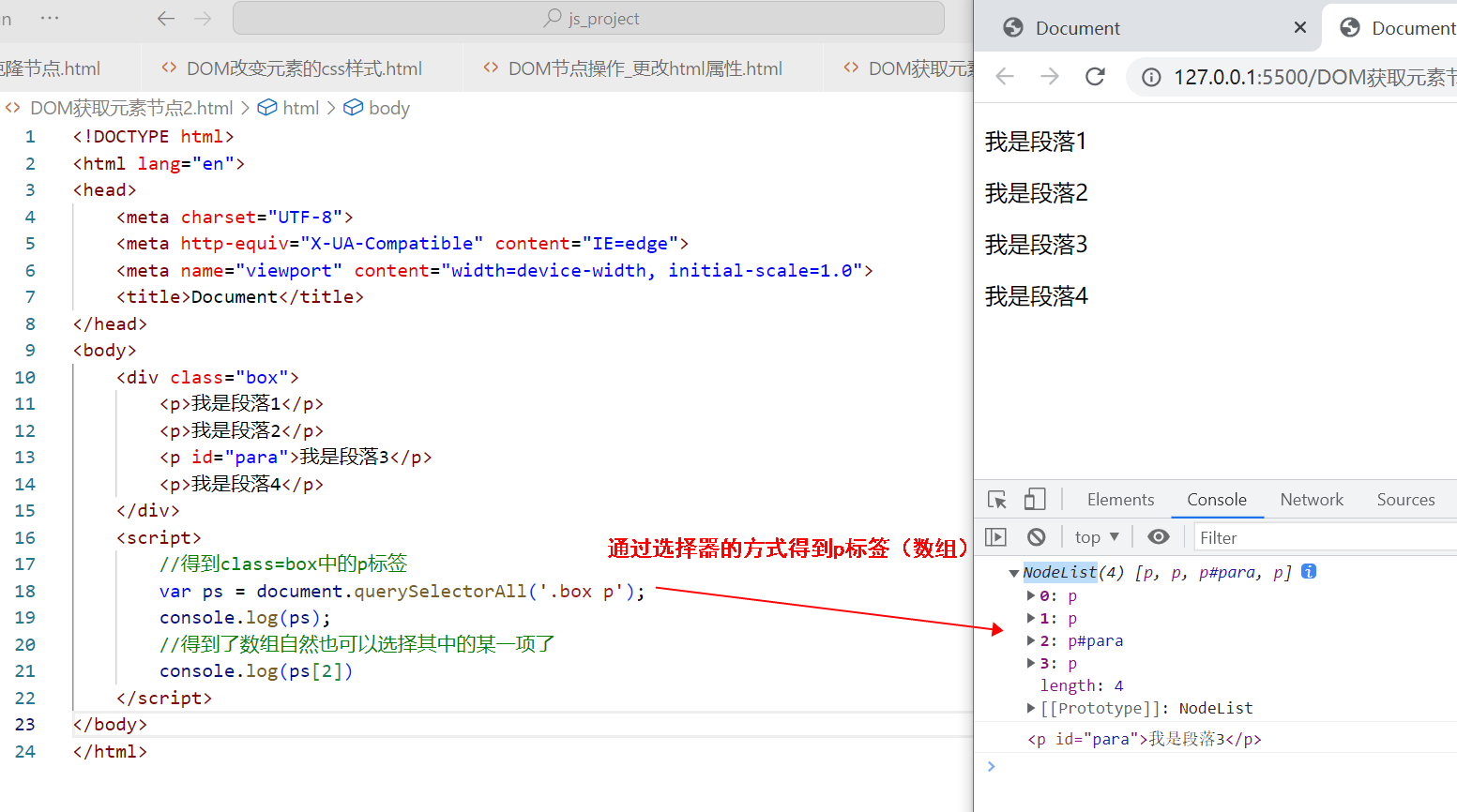Expand the 1: p entry
Viewport: 1457px width, 812px height.
pos(1031,618)
